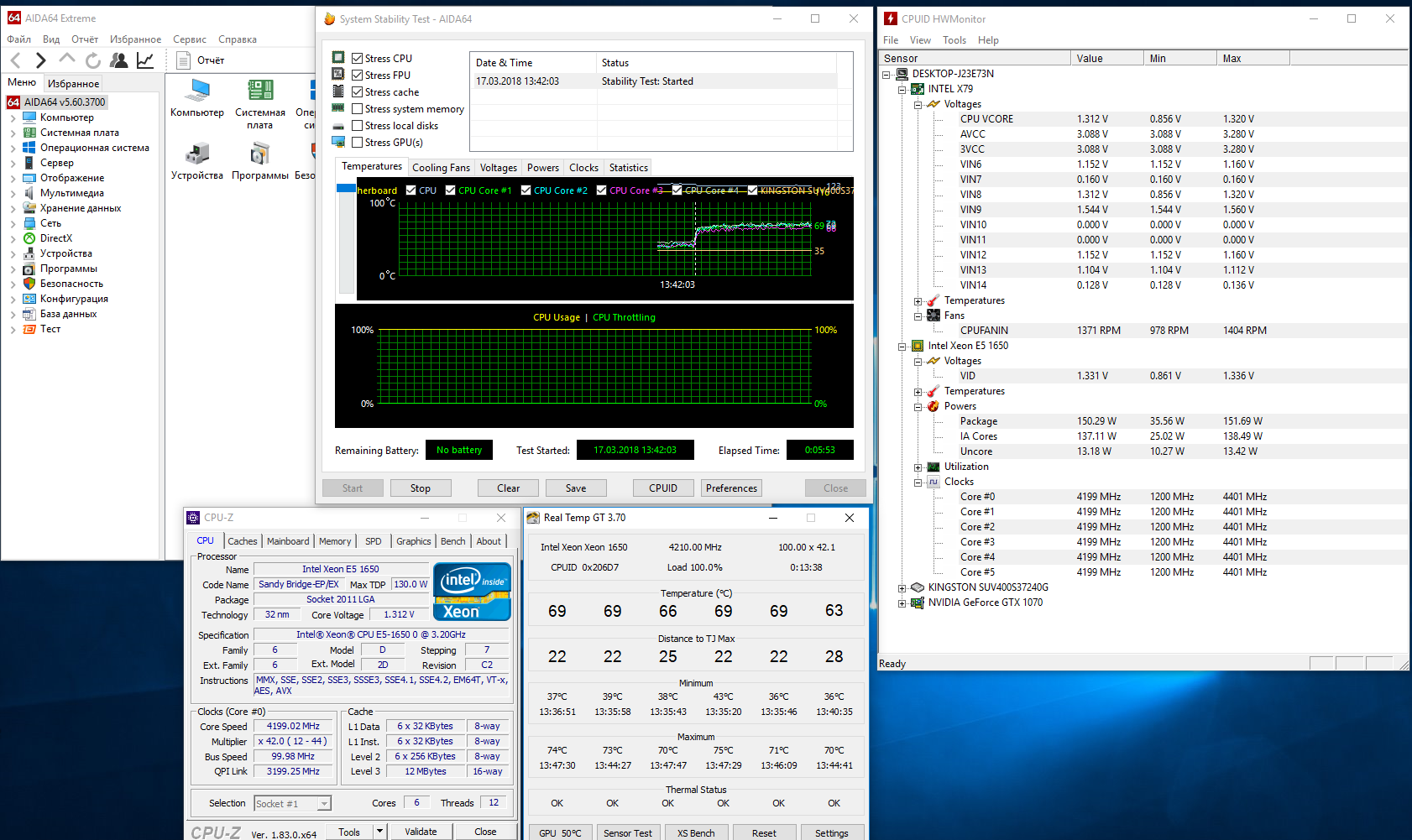Screen dimensions: 1412x840
Task: Enable the Stress system memory checkbox
Action: coord(358,109)
